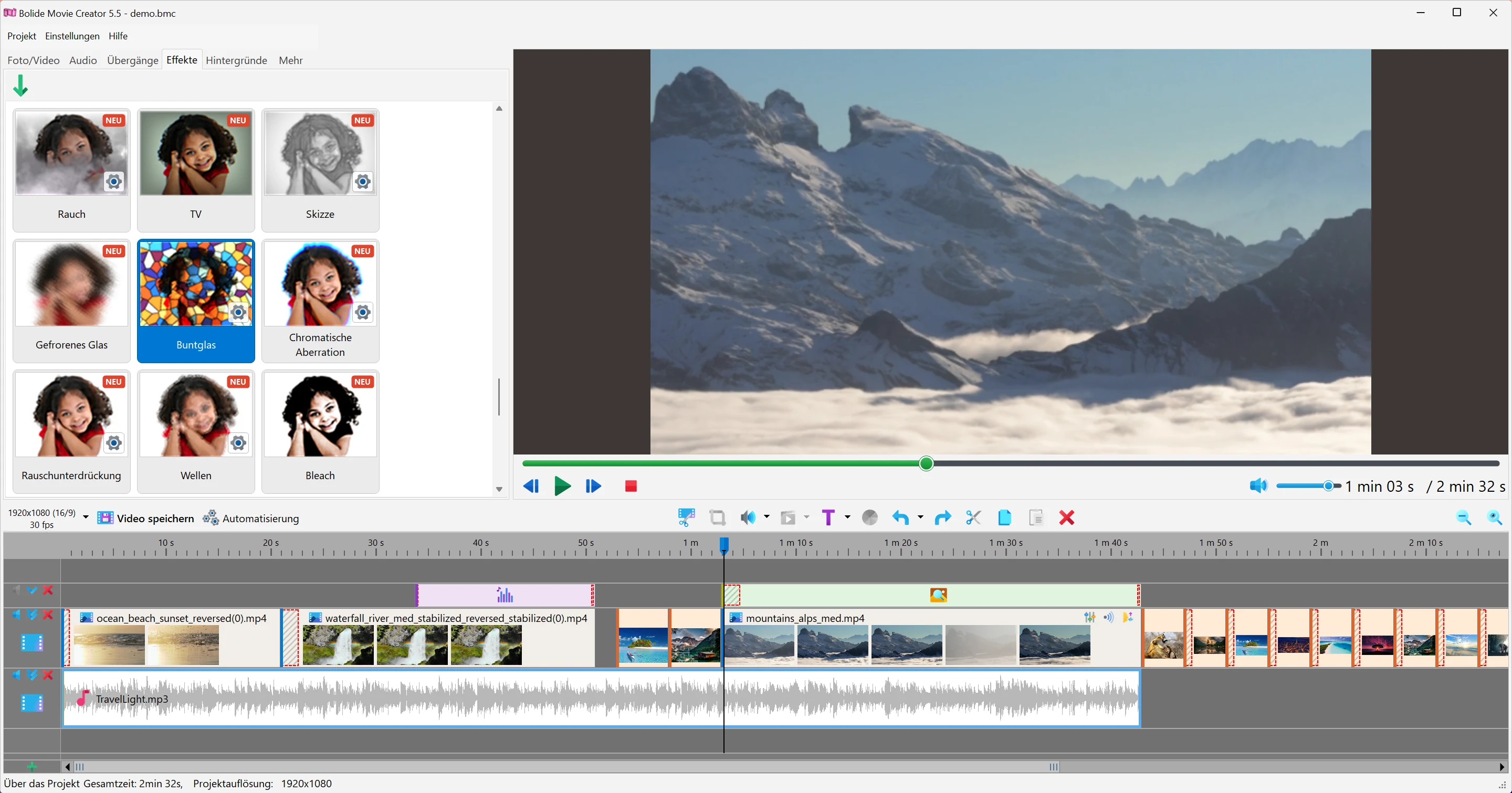This screenshot has width=1512, height=793.
Task: Click the audio volume speaker toolbar icon
Action: click(x=748, y=517)
